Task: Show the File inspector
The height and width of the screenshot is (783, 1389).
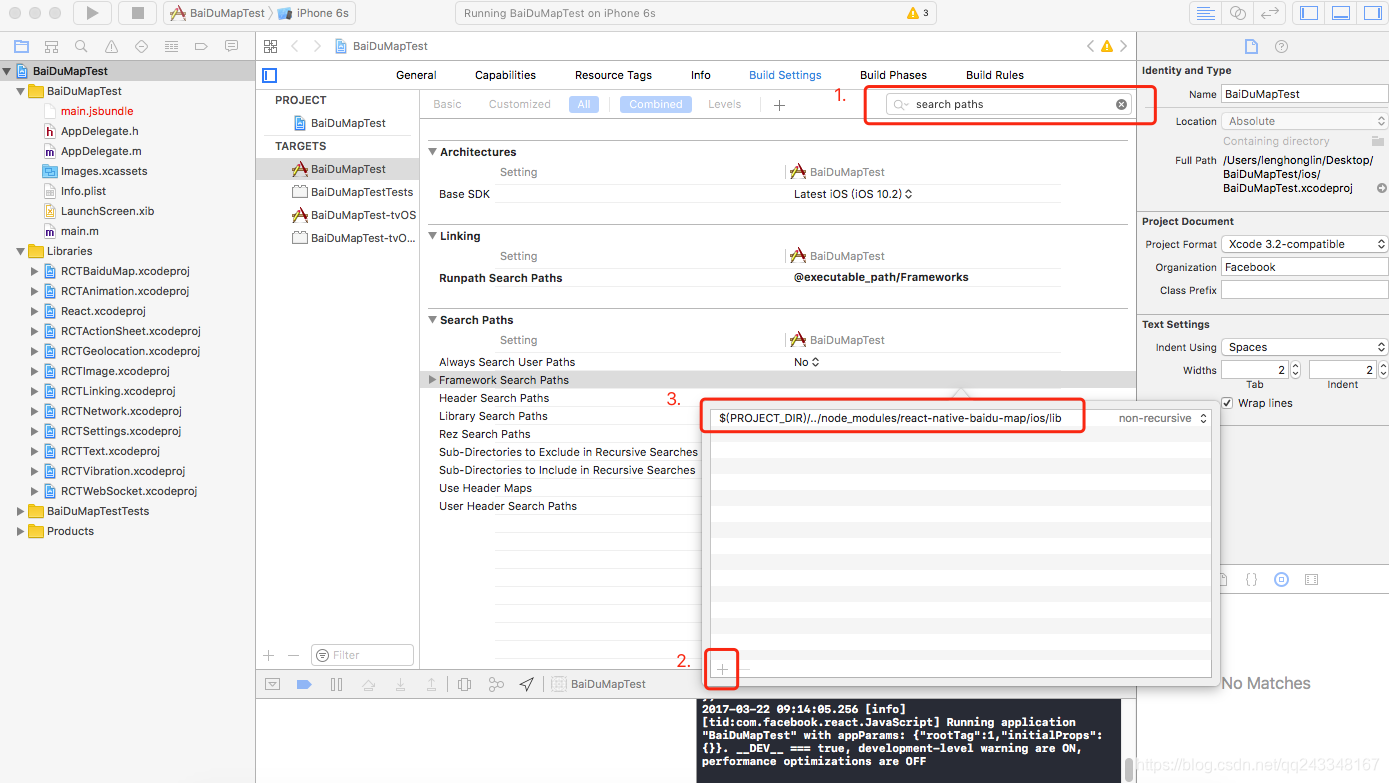Action: [x=1250, y=46]
